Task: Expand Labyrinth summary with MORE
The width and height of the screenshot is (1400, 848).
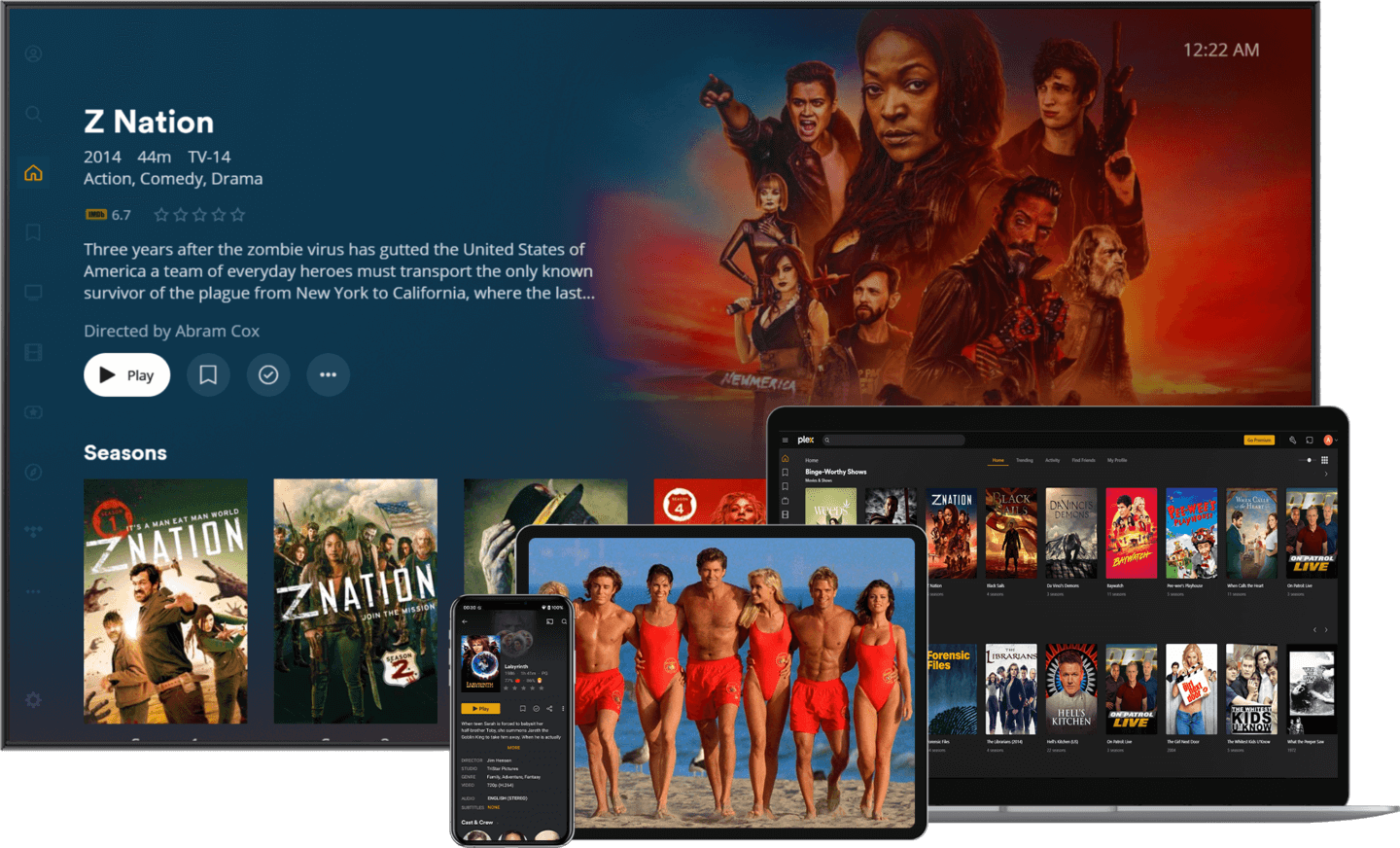Action: pos(513,748)
